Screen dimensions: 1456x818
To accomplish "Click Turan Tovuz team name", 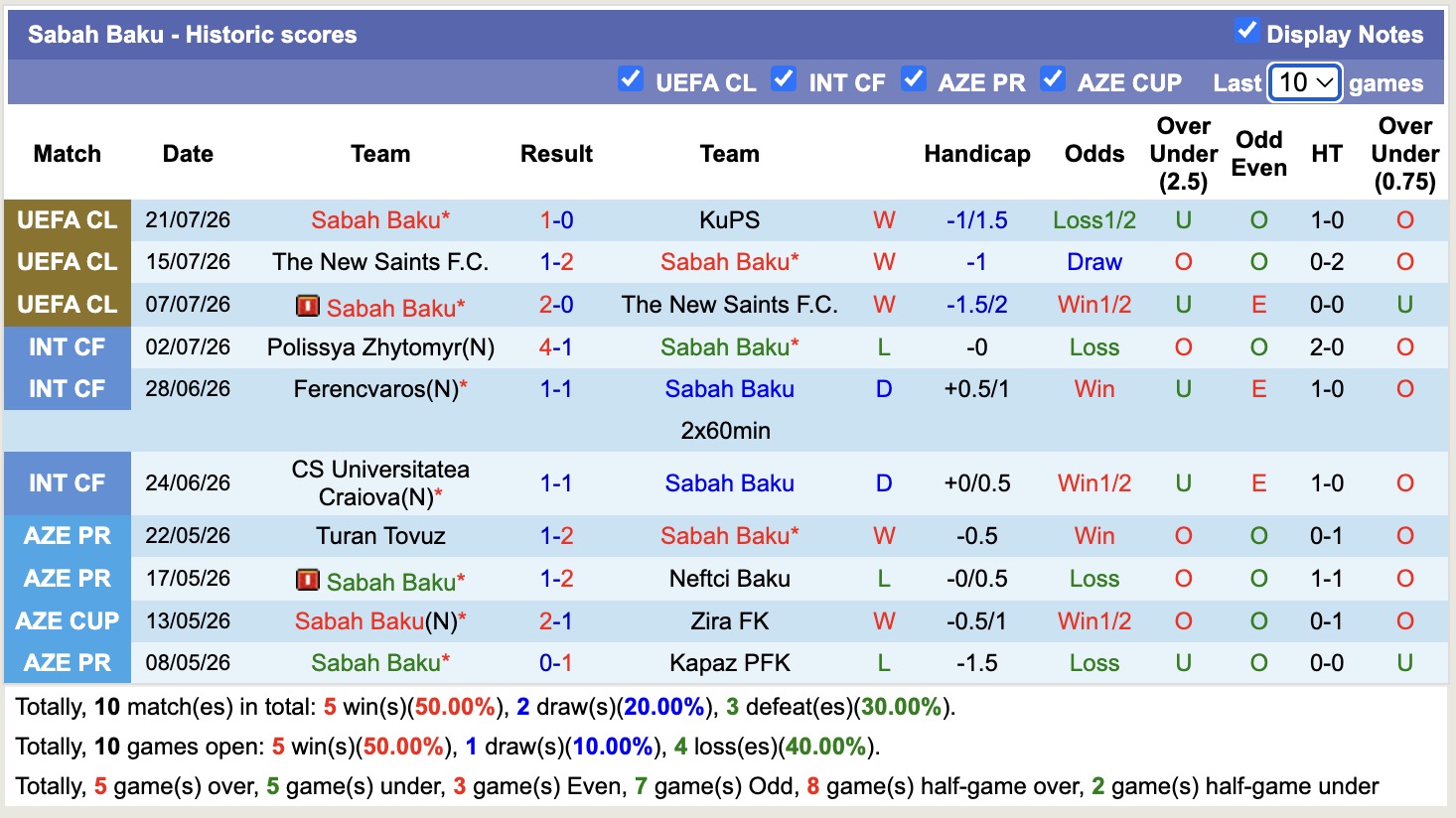I will (380, 536).
